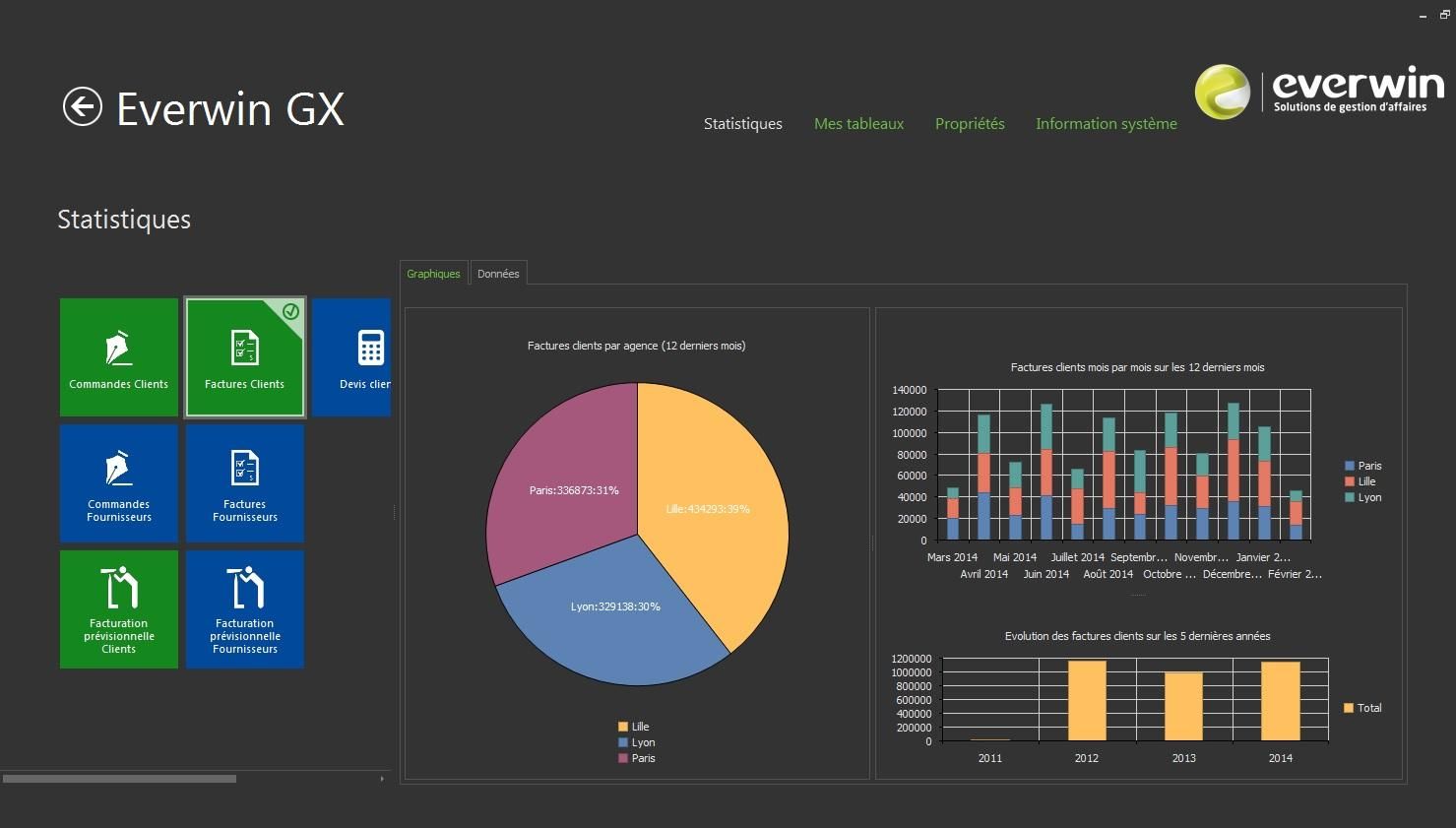Viewport: 1456px width, 828px height.
Task: Open Facturation prévisionnelle Fournisseurs tile
Action: [245, 608]
